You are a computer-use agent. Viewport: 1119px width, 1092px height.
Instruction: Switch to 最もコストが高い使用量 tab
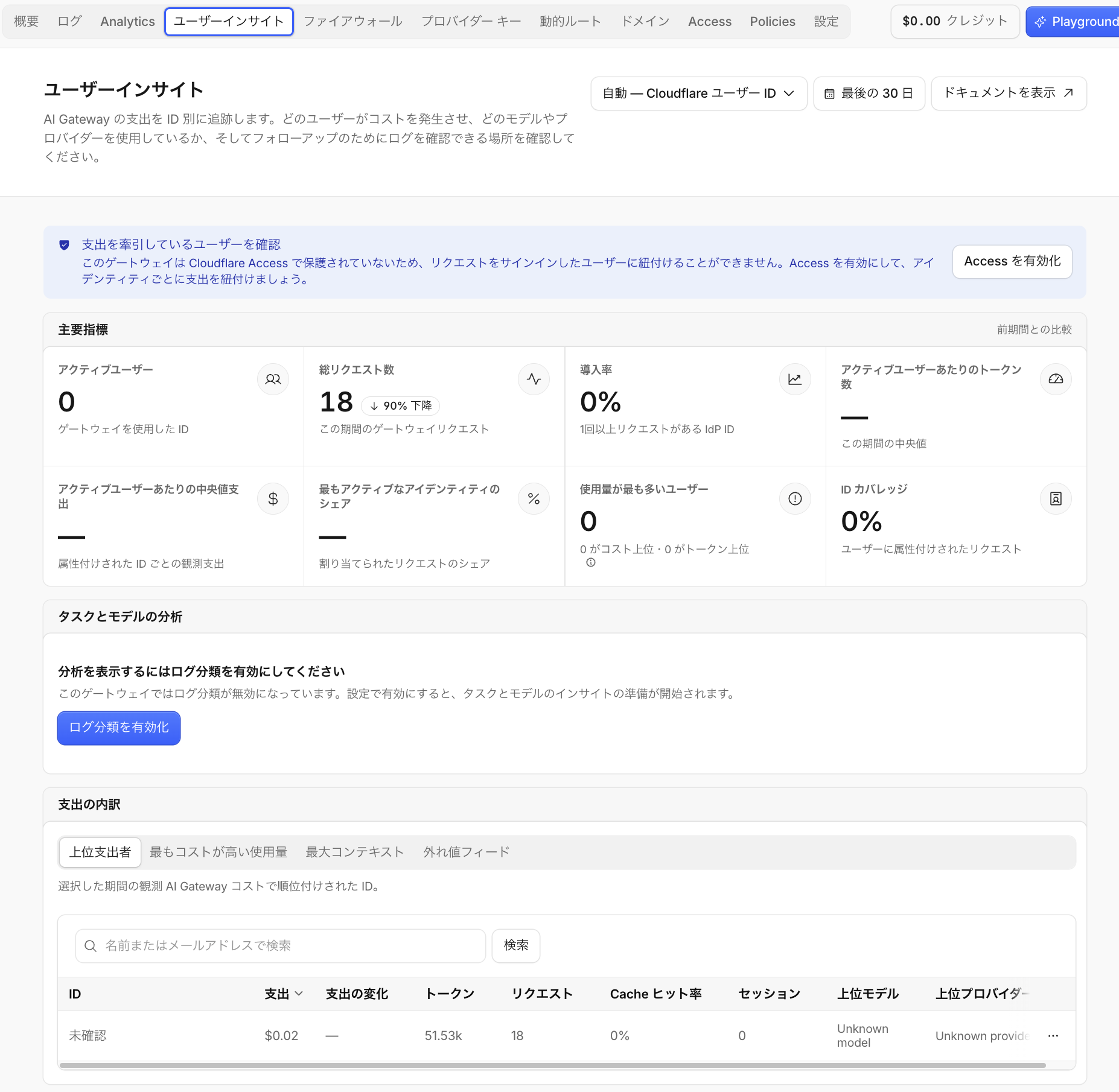pos(218,852)
